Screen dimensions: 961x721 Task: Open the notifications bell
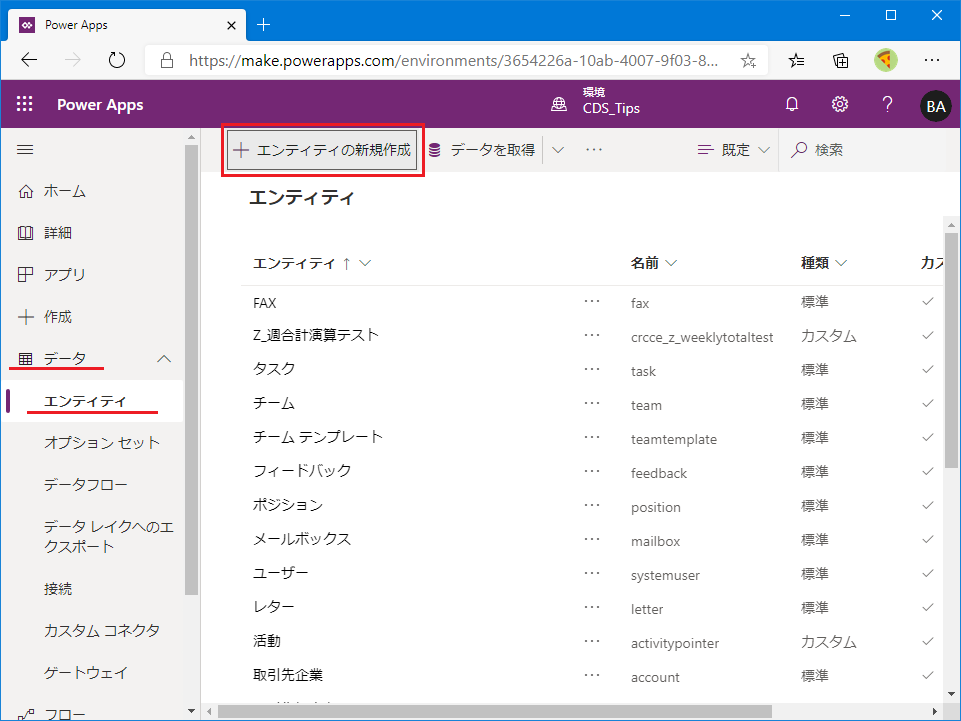click(792, 104)
